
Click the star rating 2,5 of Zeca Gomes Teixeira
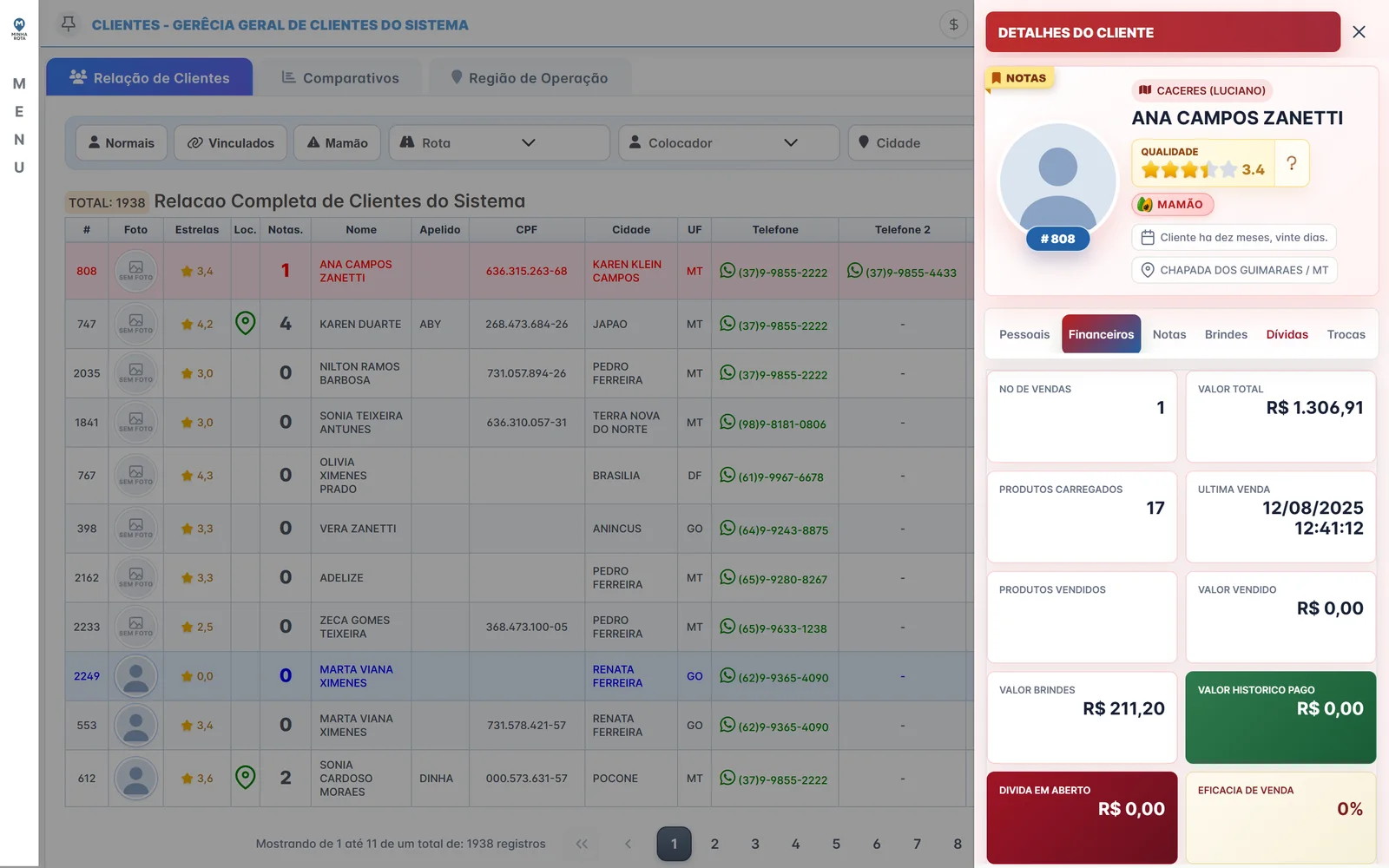tap(197, 627)
